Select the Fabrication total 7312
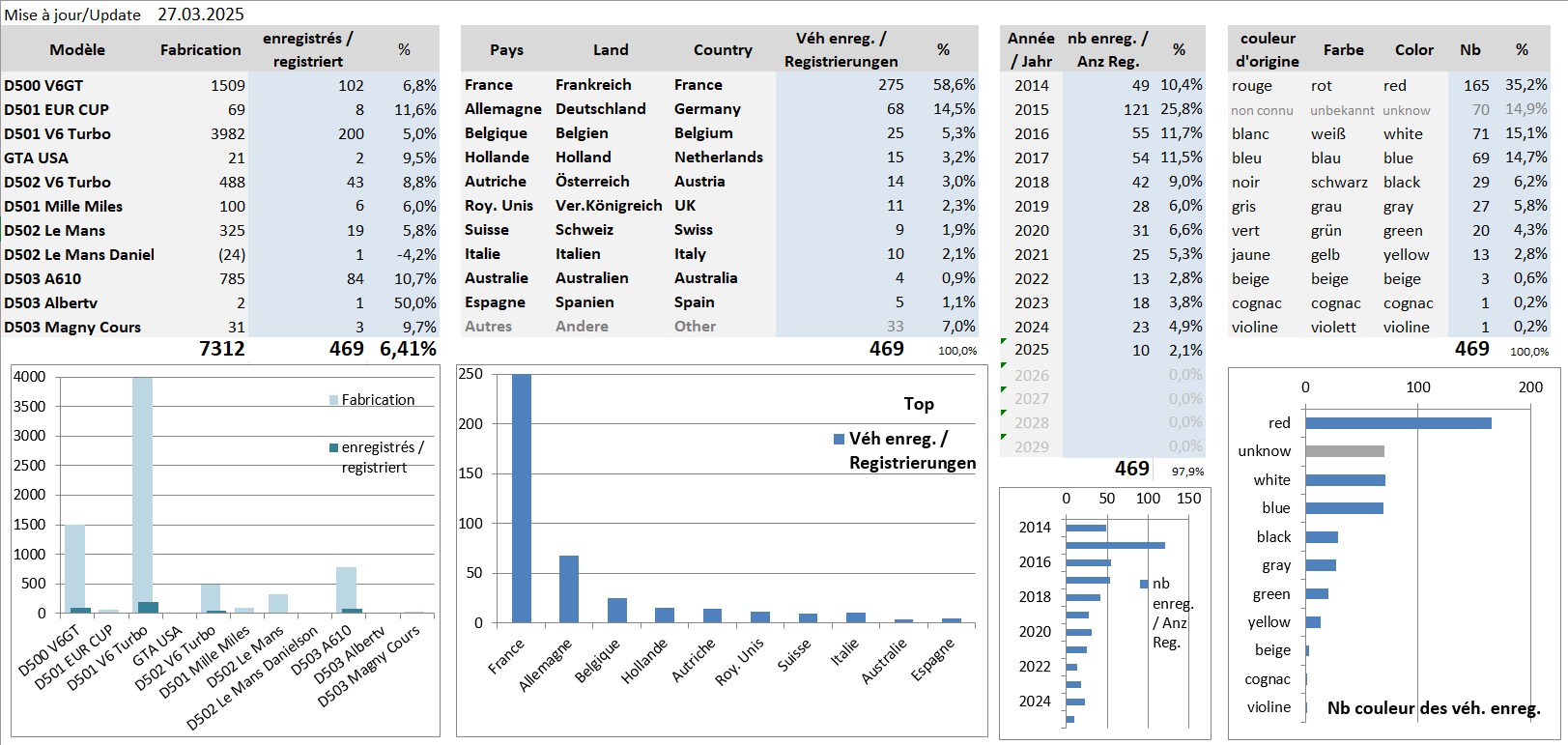Image resolution: width=1568 pixels, height=745 pixels. [222, 349]
